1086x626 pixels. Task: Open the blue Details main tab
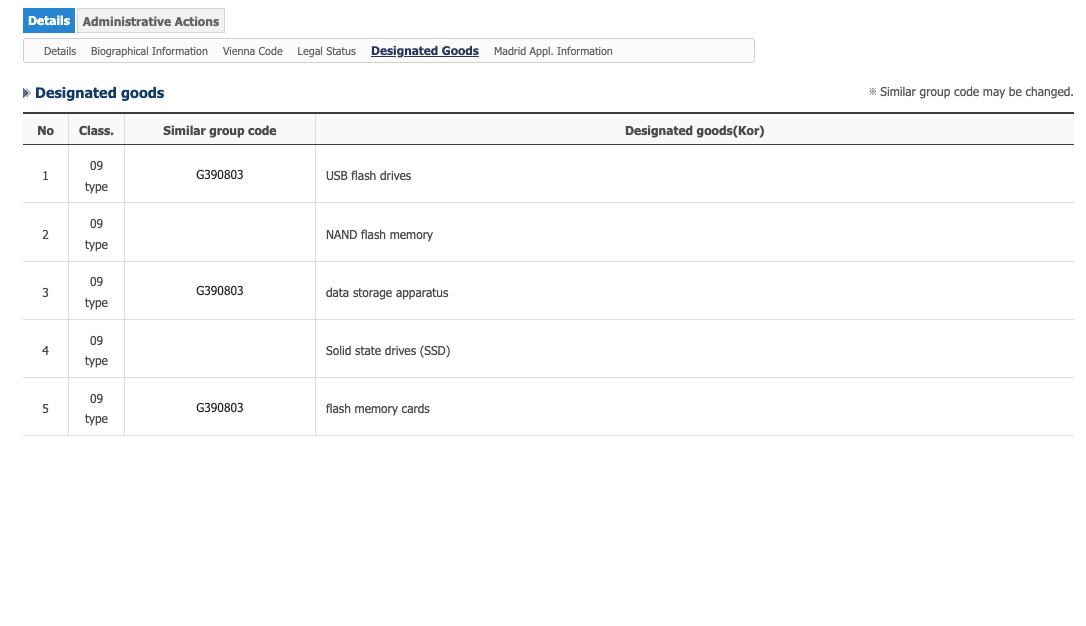tap(49, 21)
